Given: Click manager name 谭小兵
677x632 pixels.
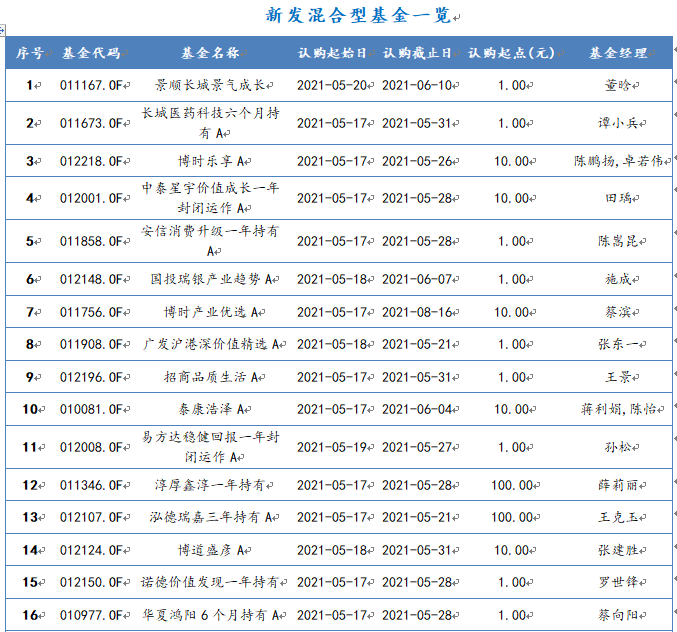Looking at the screenshot, I should pyautogui.click(x=618, y=123).
